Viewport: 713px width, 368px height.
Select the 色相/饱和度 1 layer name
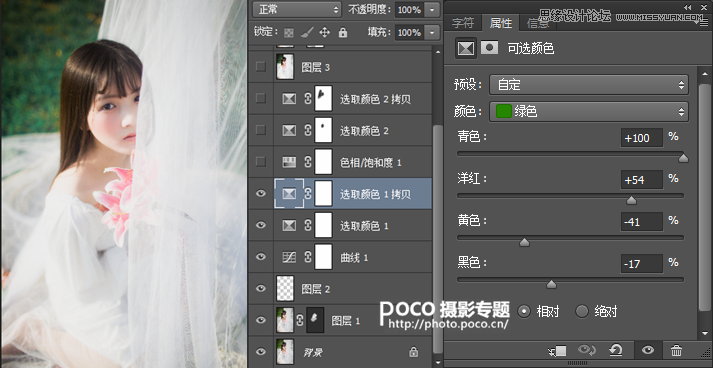[x=371, y=162]
